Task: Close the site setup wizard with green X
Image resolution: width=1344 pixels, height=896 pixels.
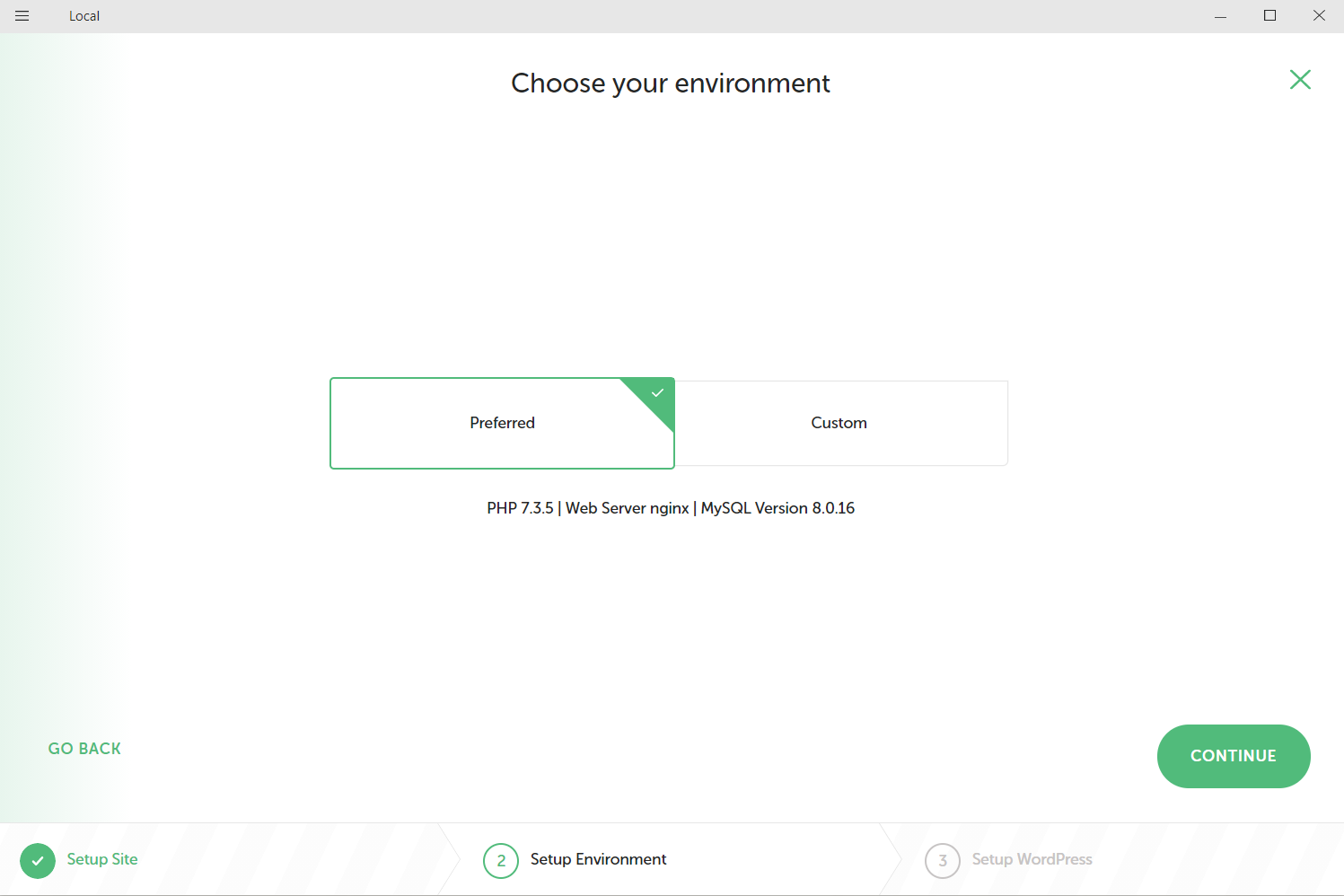Action: (x=1300, y=80)
